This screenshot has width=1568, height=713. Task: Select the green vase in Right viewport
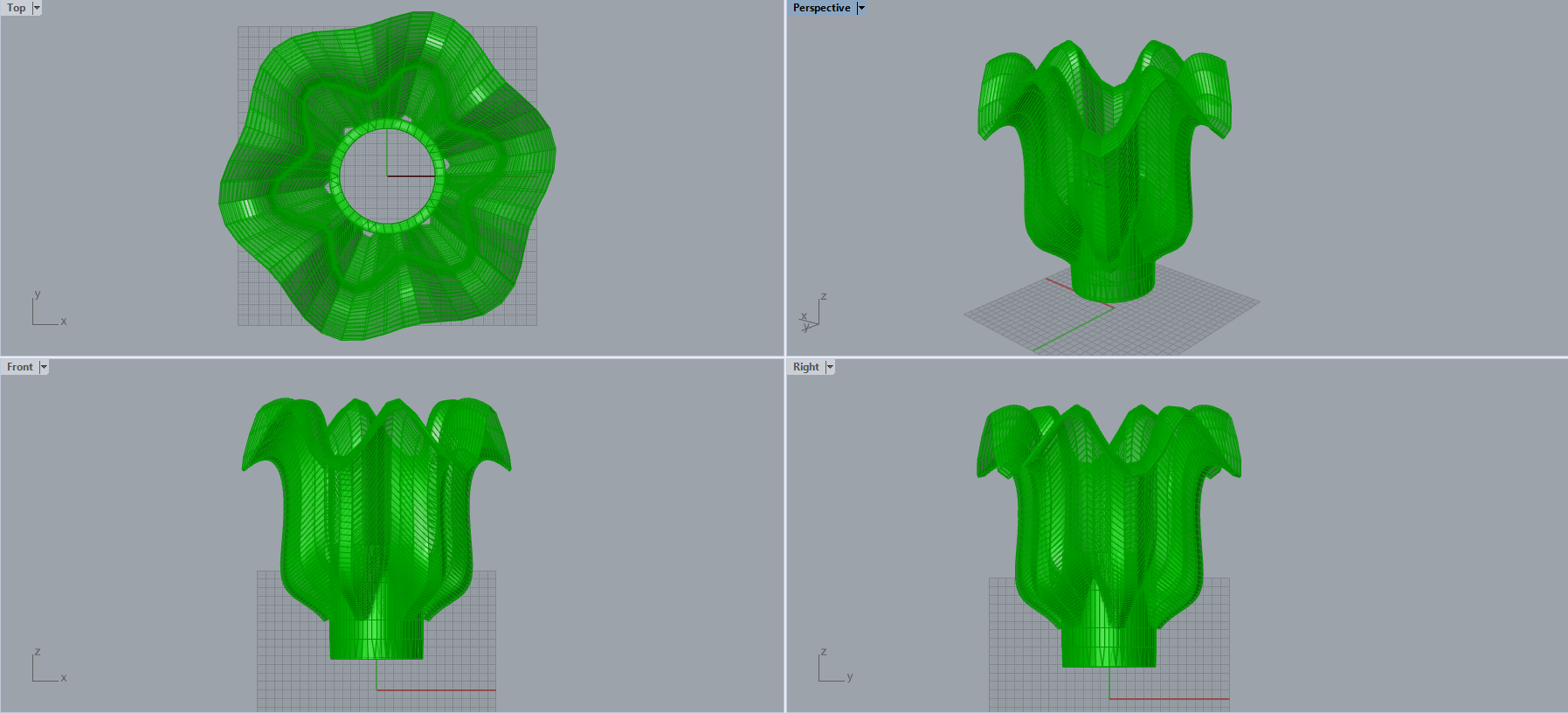click(1109, 537)
